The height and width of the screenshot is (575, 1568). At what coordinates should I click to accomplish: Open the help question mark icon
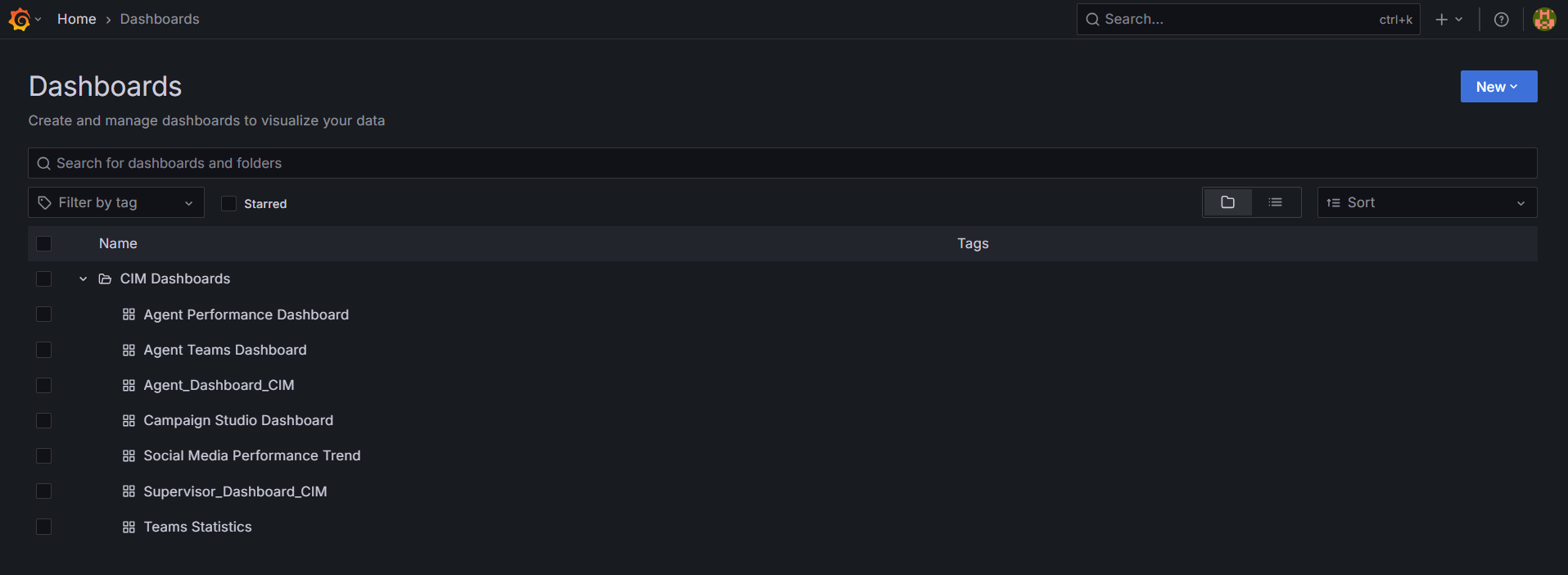click(x=1501, y=20)
